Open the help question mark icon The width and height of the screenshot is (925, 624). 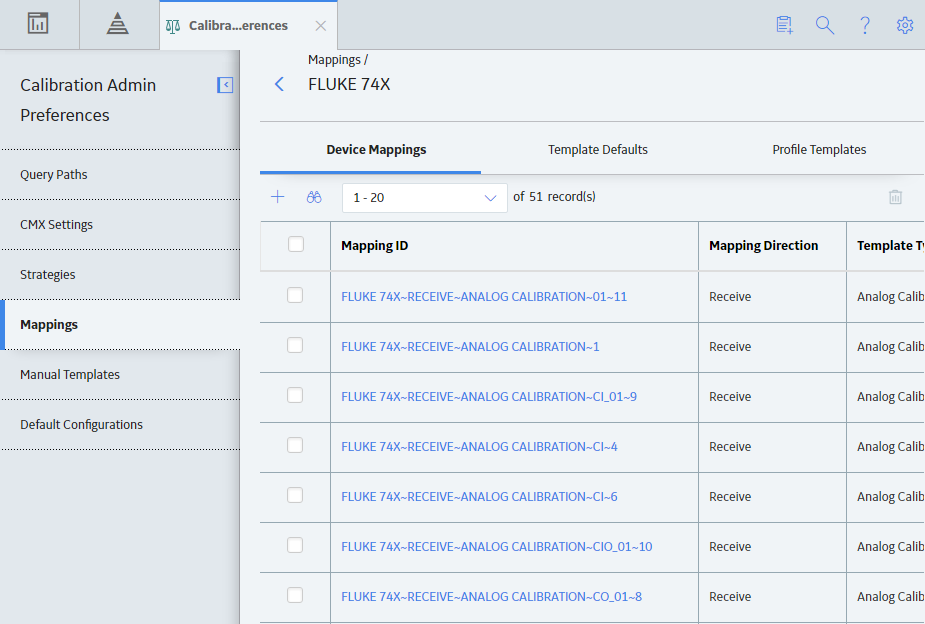tap(865, 25)
